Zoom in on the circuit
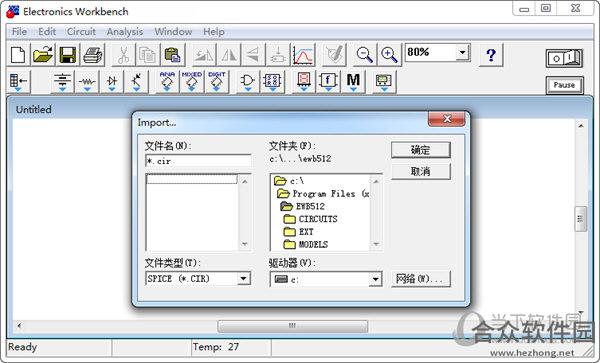600x363 pixels. [389, 55]
